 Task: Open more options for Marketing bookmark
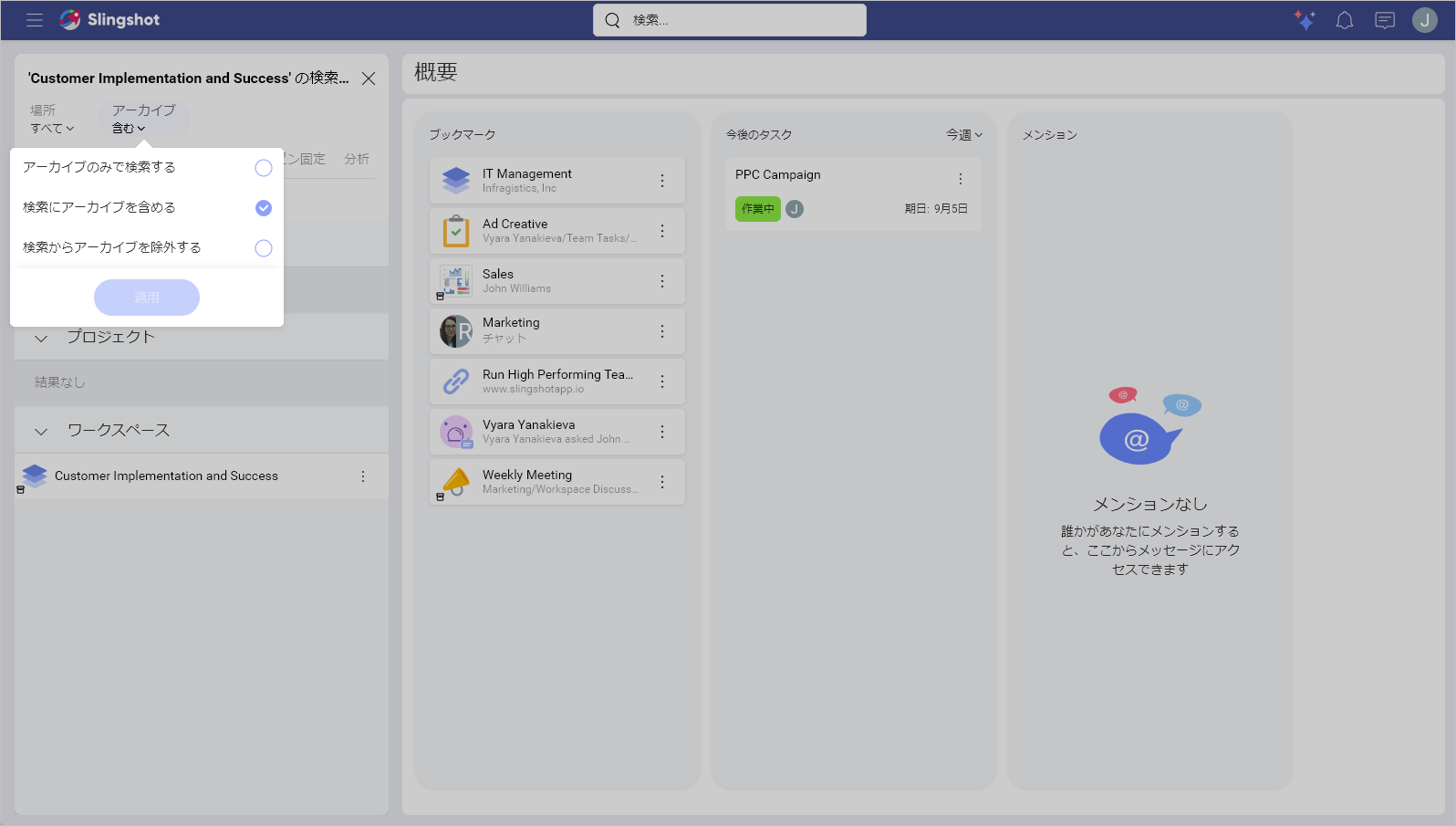662,331
